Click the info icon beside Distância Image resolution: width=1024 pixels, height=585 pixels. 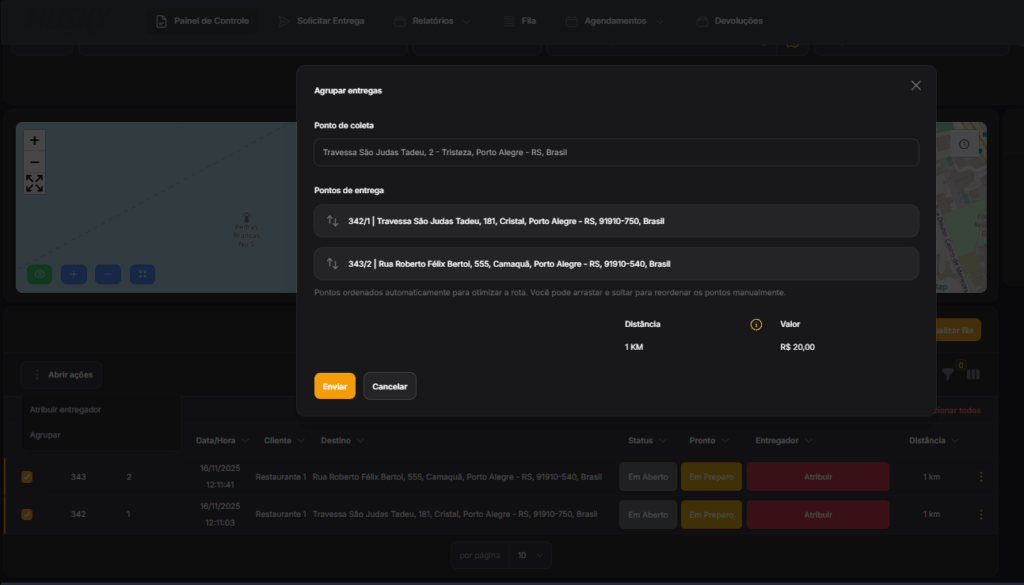pos(756,324)
